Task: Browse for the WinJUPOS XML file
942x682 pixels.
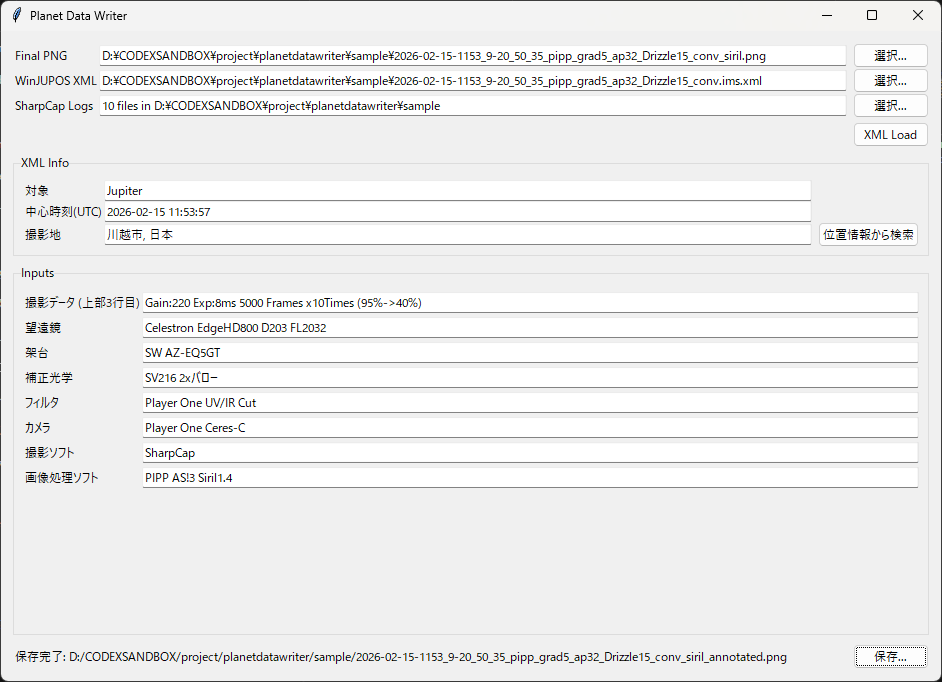Action: [x=890, y=80]
